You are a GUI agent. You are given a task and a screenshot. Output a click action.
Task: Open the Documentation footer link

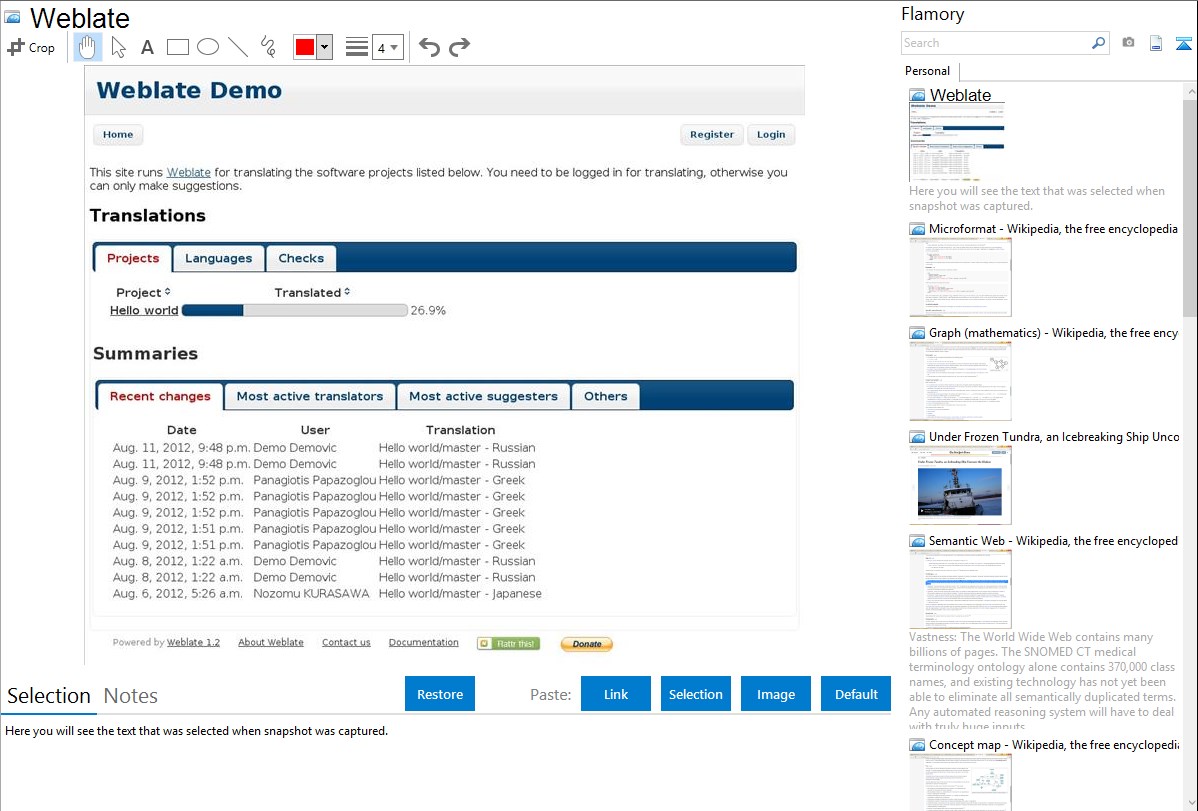click(x=423, y=643)
